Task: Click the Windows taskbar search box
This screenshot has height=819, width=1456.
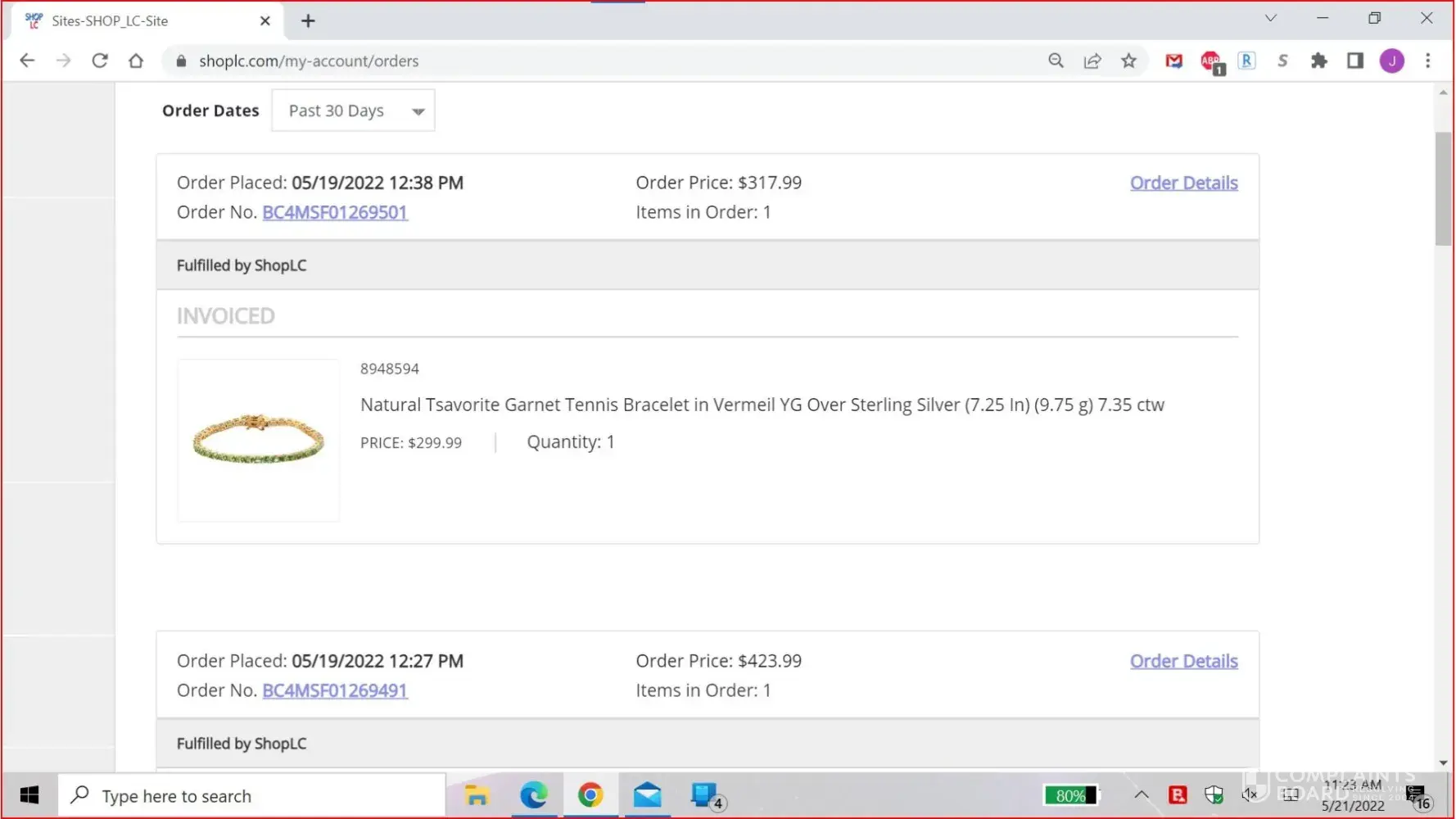Action: pyautogui.click(x=252, y=795)
